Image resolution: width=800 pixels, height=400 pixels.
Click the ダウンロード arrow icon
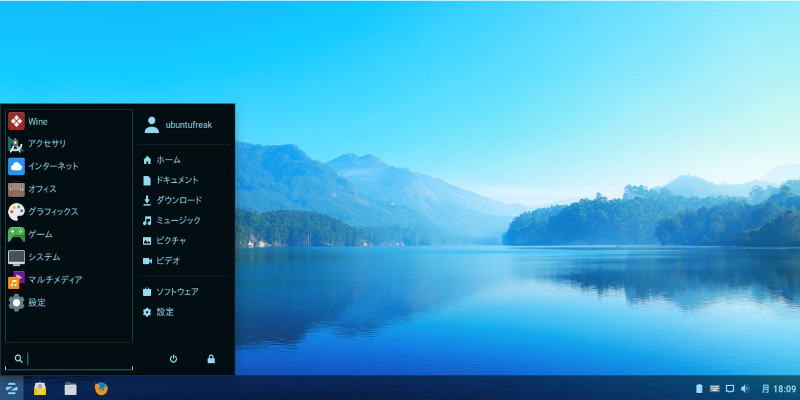point(147,201)
